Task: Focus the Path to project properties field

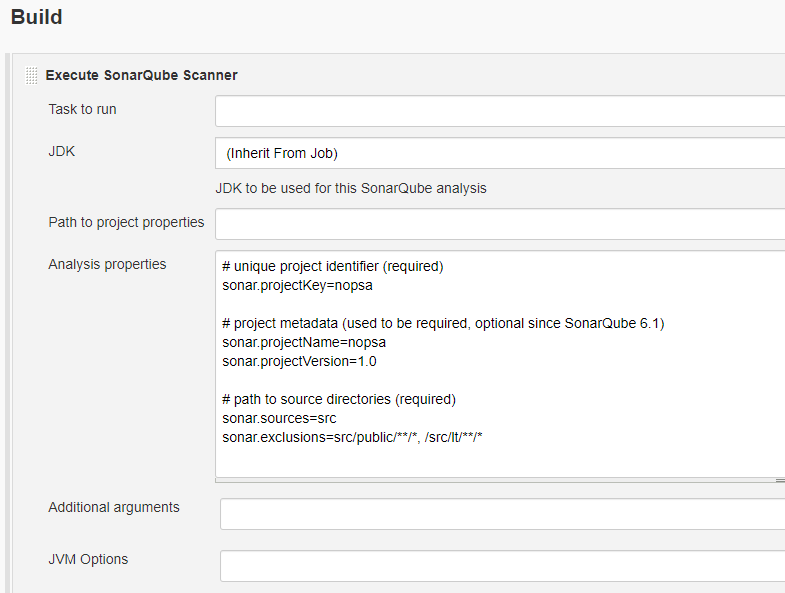Action: tap(500, 224)
